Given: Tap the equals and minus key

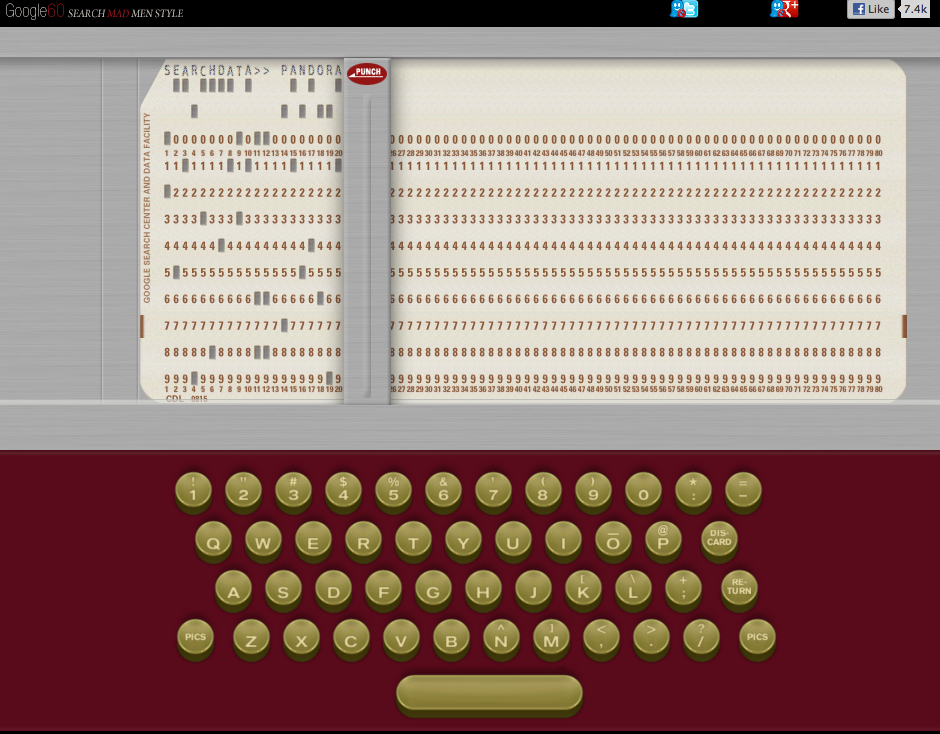Looking at the screenshot, I should click(743, 490).
